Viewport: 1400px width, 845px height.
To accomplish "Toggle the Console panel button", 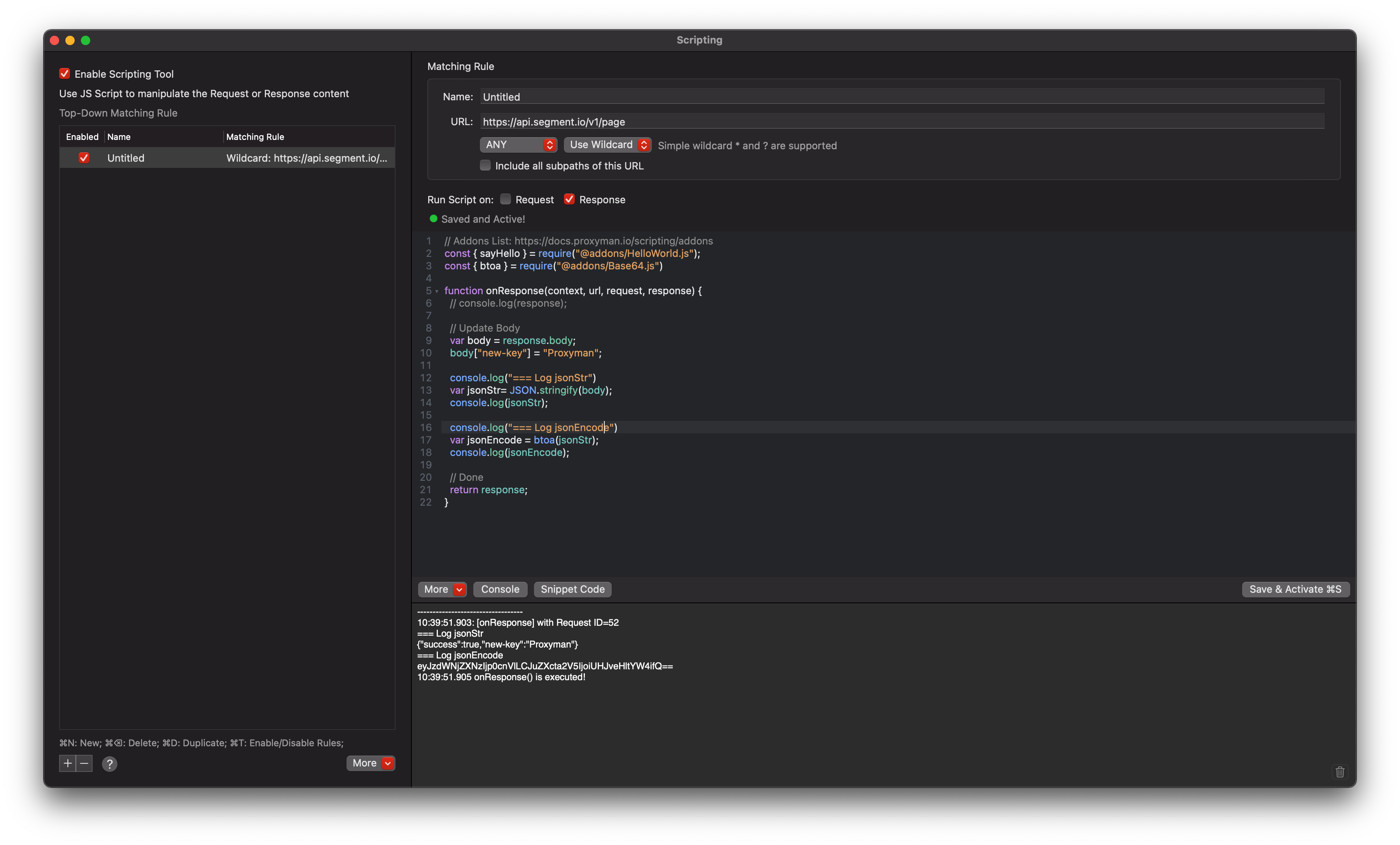I will coord(500,590).
